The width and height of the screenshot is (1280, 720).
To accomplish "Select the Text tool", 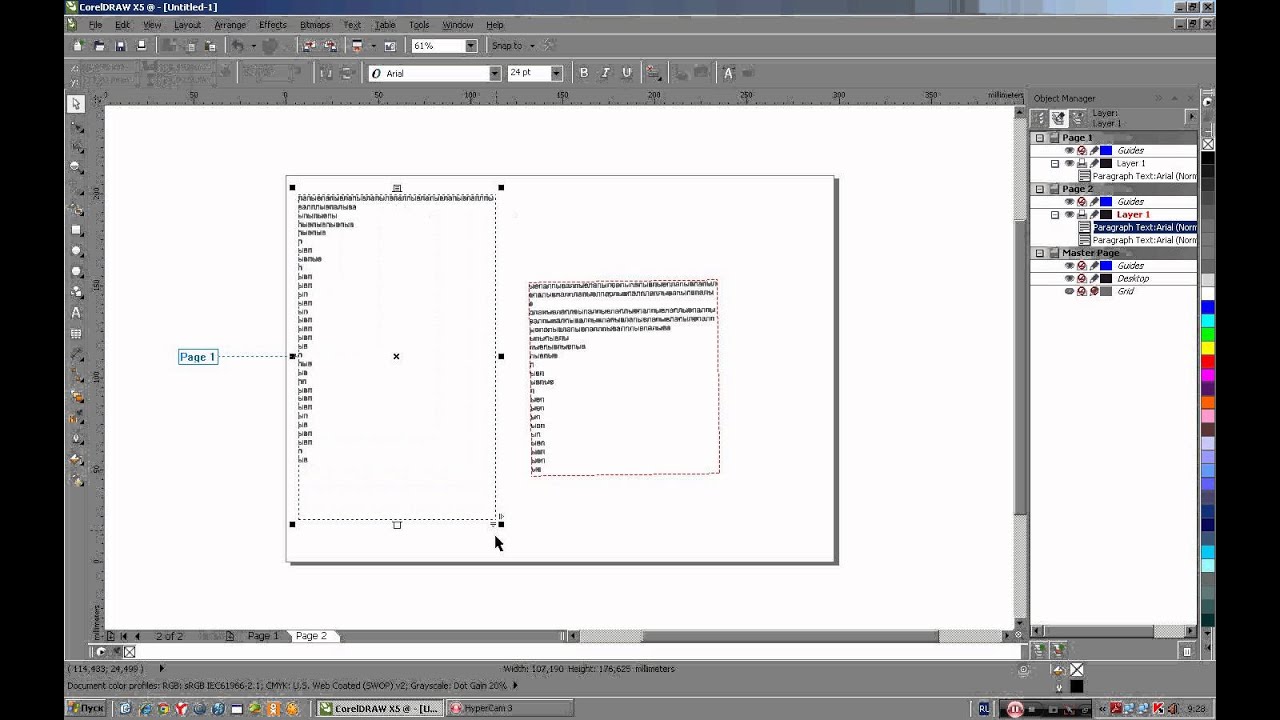I will tap(76, 313).
